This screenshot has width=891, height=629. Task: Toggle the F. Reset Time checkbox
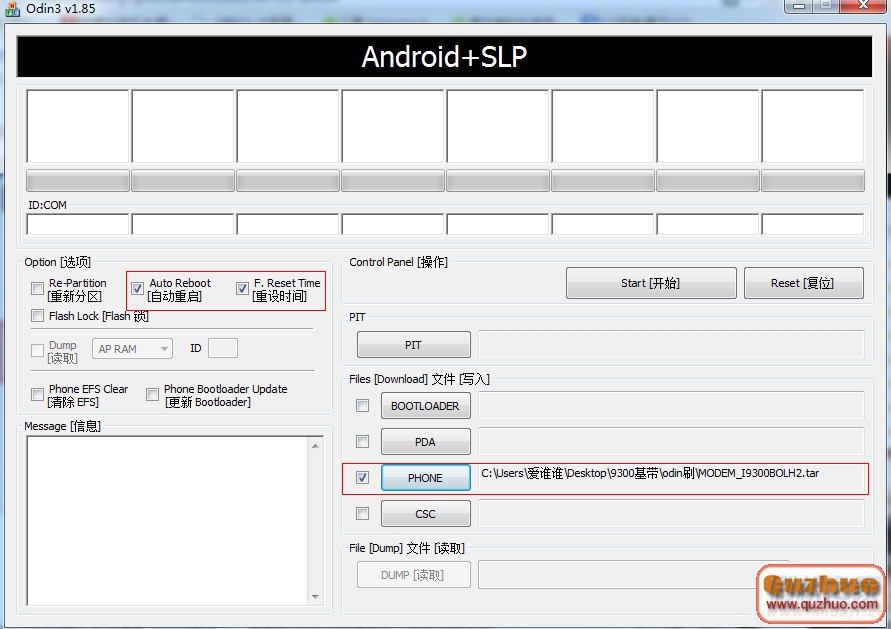pyautogui.click(x=242, y=289)
